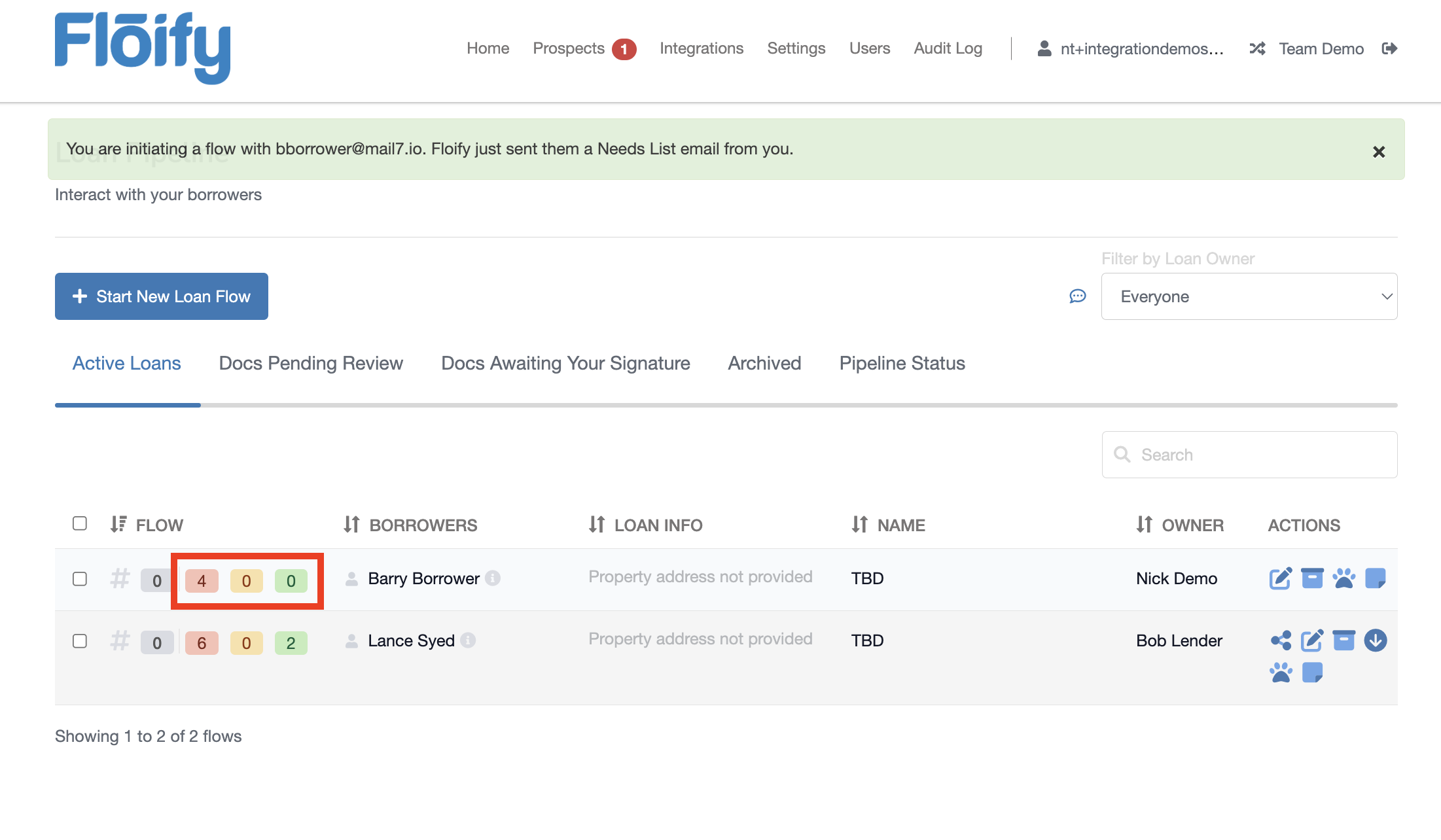Click info icon beside Lance Syed name

pyautogui.click(x=468, y=640)
